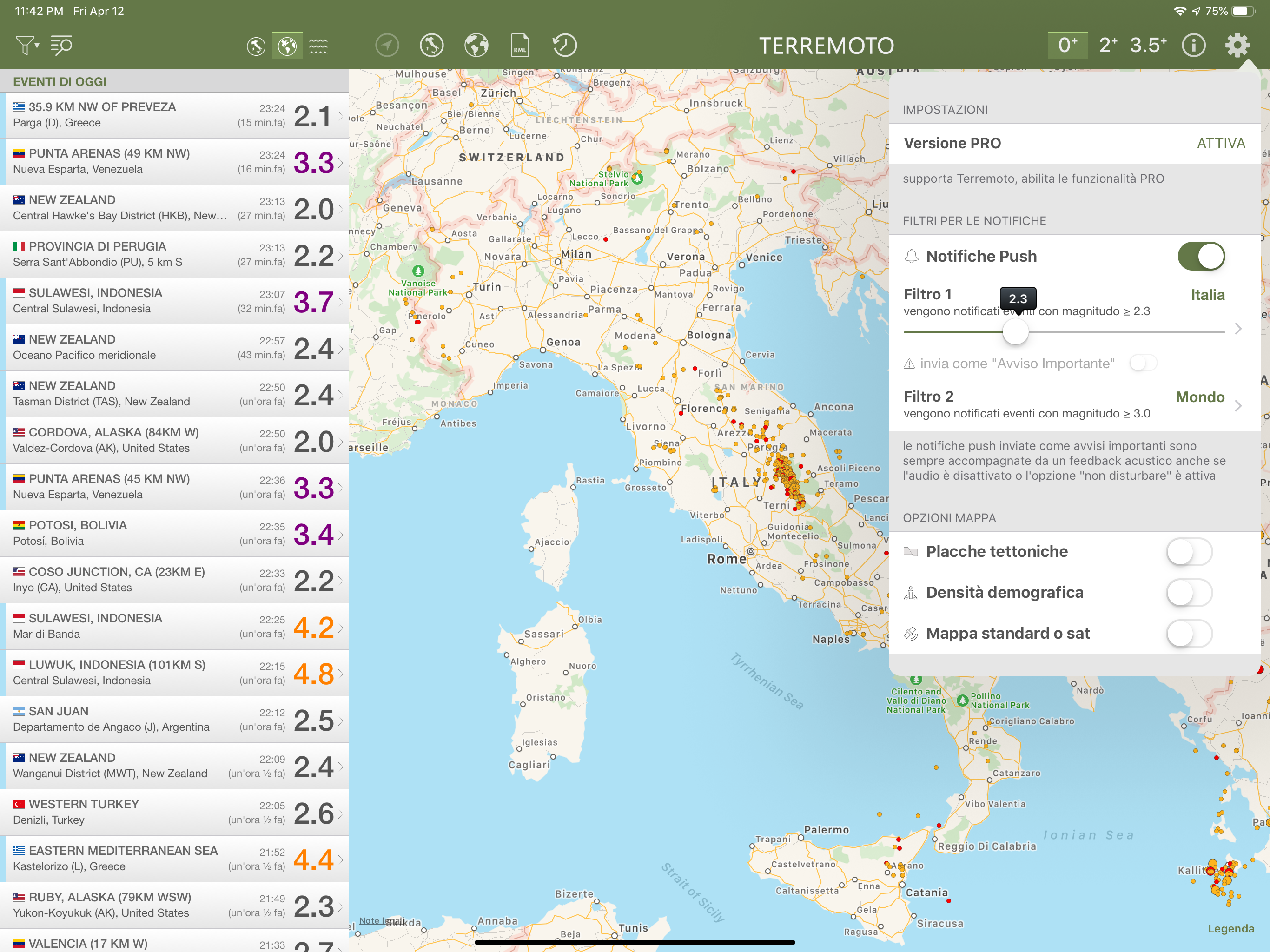Select the 2+ magnitude filter tab
Screen dimensions: 1270x952
1108,46
